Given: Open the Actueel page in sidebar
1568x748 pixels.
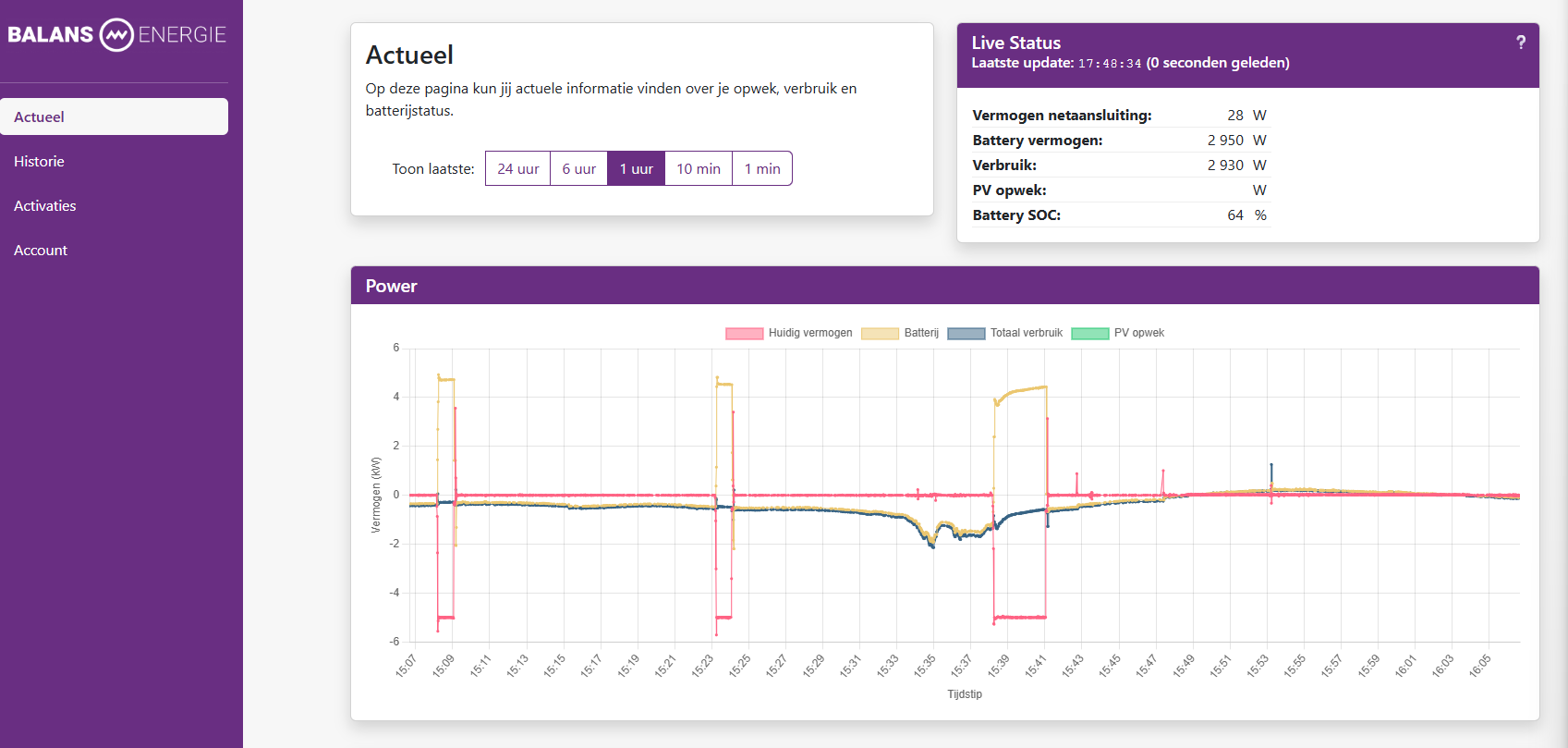Looking at the screenshot, I should tap(114, 116).
